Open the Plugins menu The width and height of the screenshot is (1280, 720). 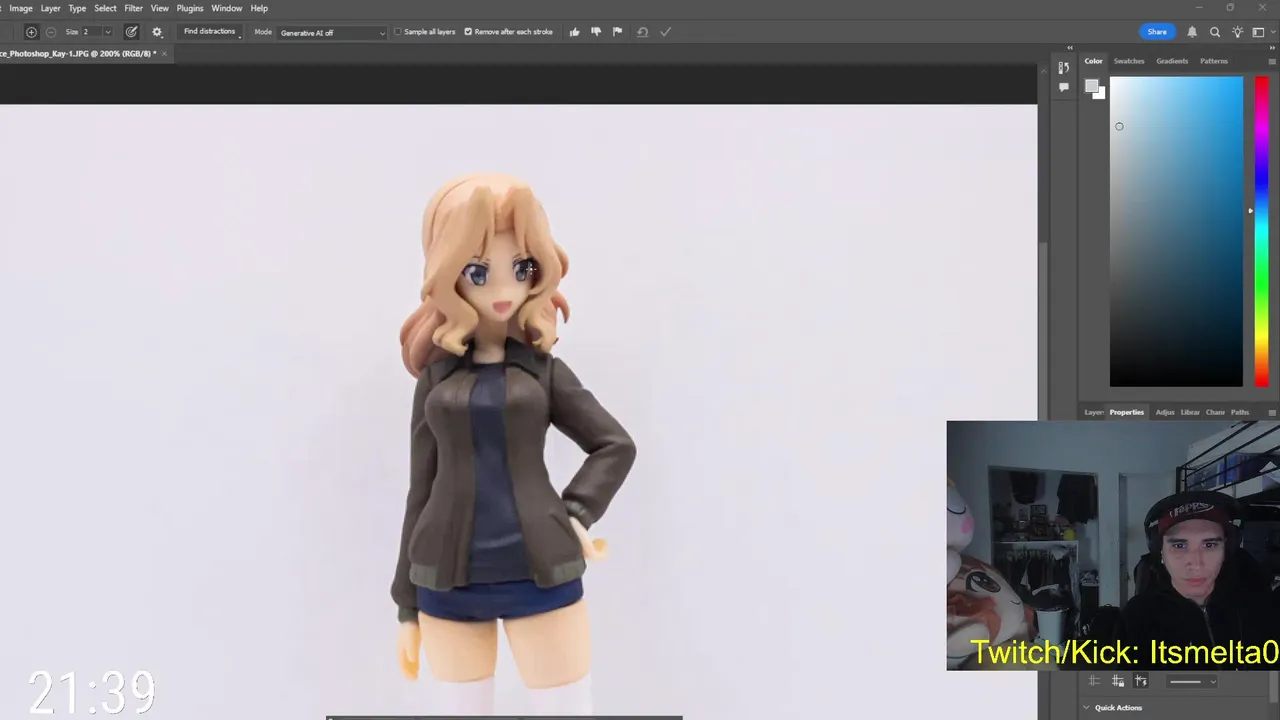click(x=190, y=8)
